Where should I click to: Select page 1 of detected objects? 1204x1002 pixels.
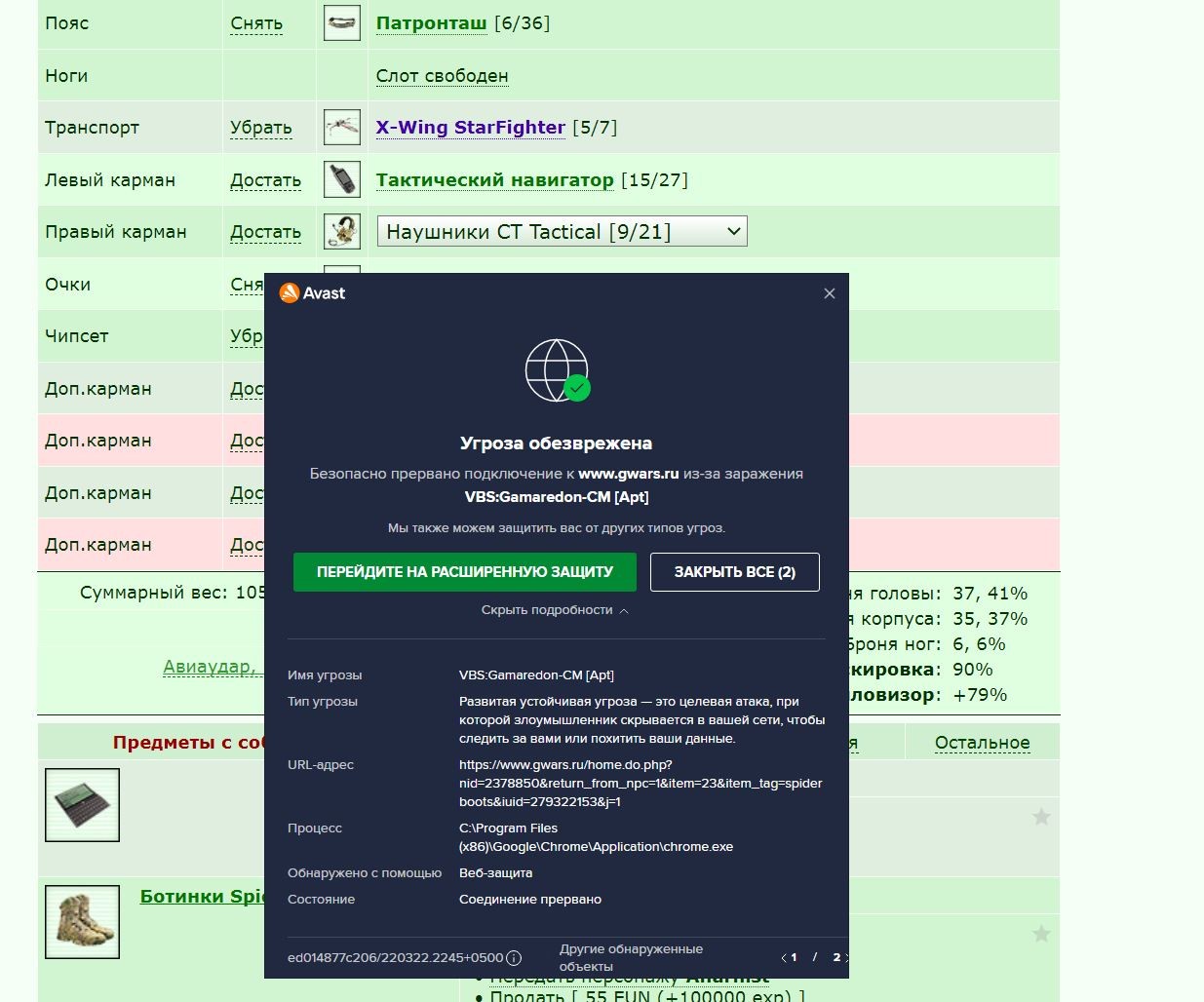[x=794, y=957]
